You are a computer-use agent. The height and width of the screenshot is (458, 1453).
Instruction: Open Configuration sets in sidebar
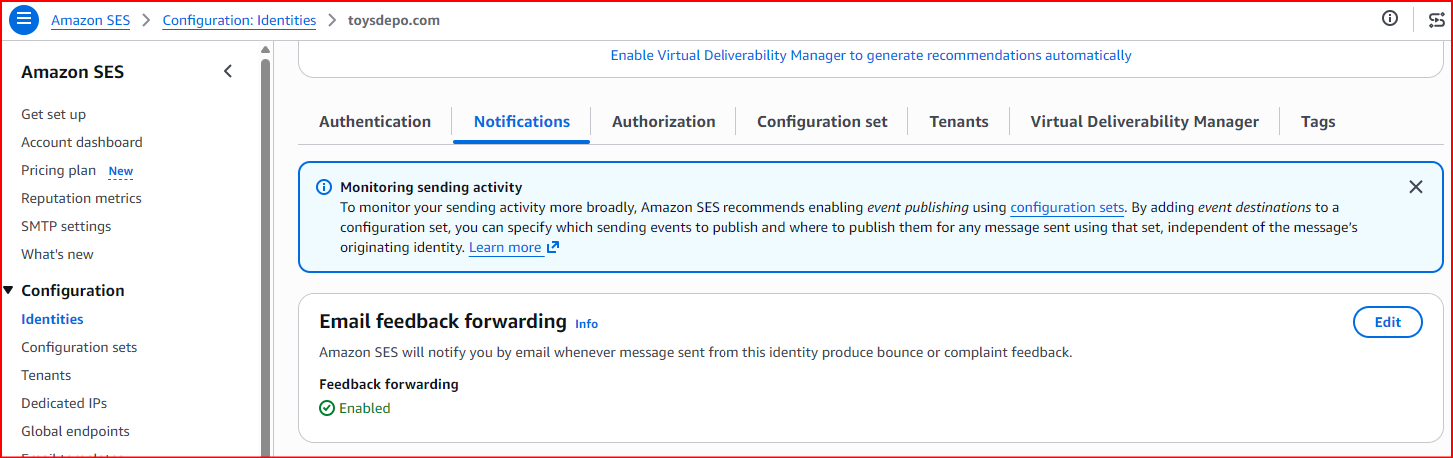tap(79, 347)
